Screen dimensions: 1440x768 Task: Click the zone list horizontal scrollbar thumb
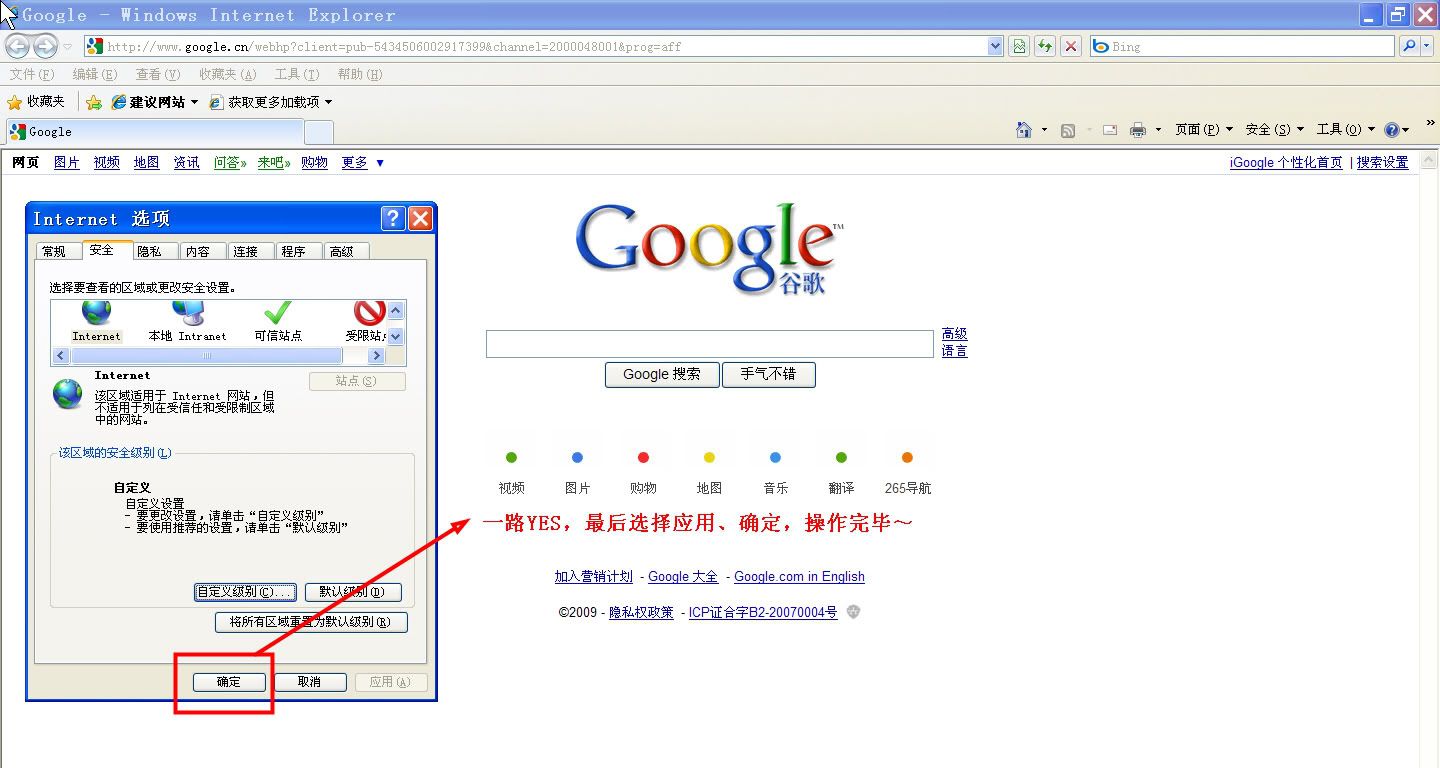click(x=207, y=356)
